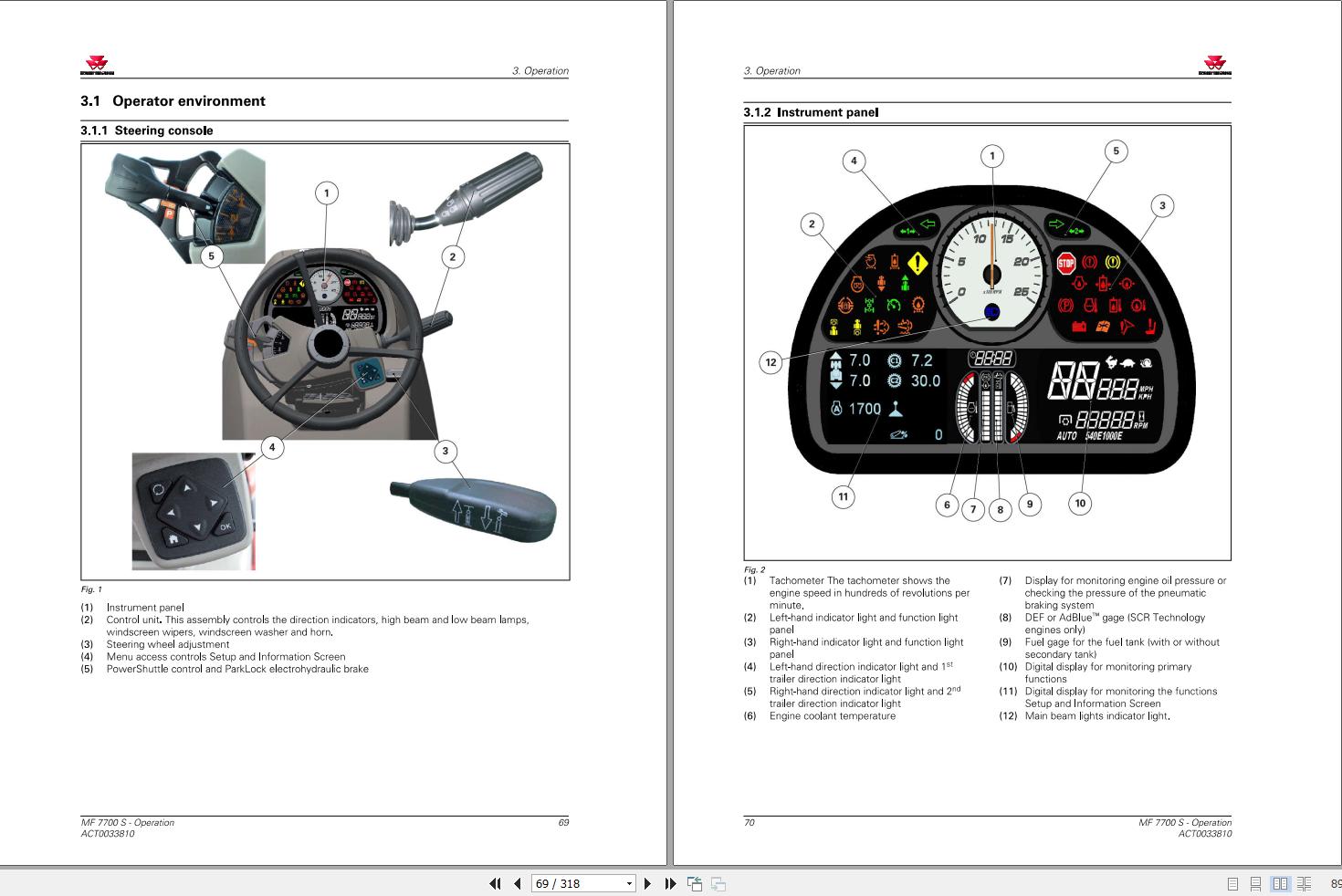
Task: Jump to the last page
Action: coord(670,883)
